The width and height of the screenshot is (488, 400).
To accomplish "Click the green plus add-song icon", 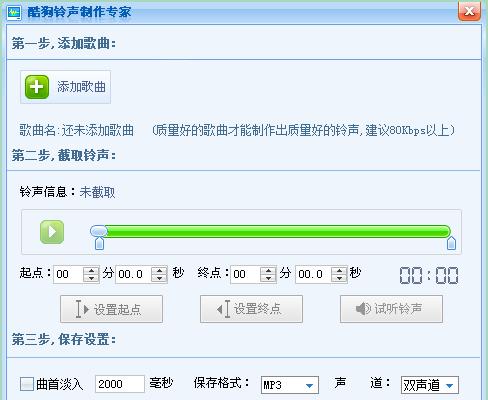I will 37,87.
